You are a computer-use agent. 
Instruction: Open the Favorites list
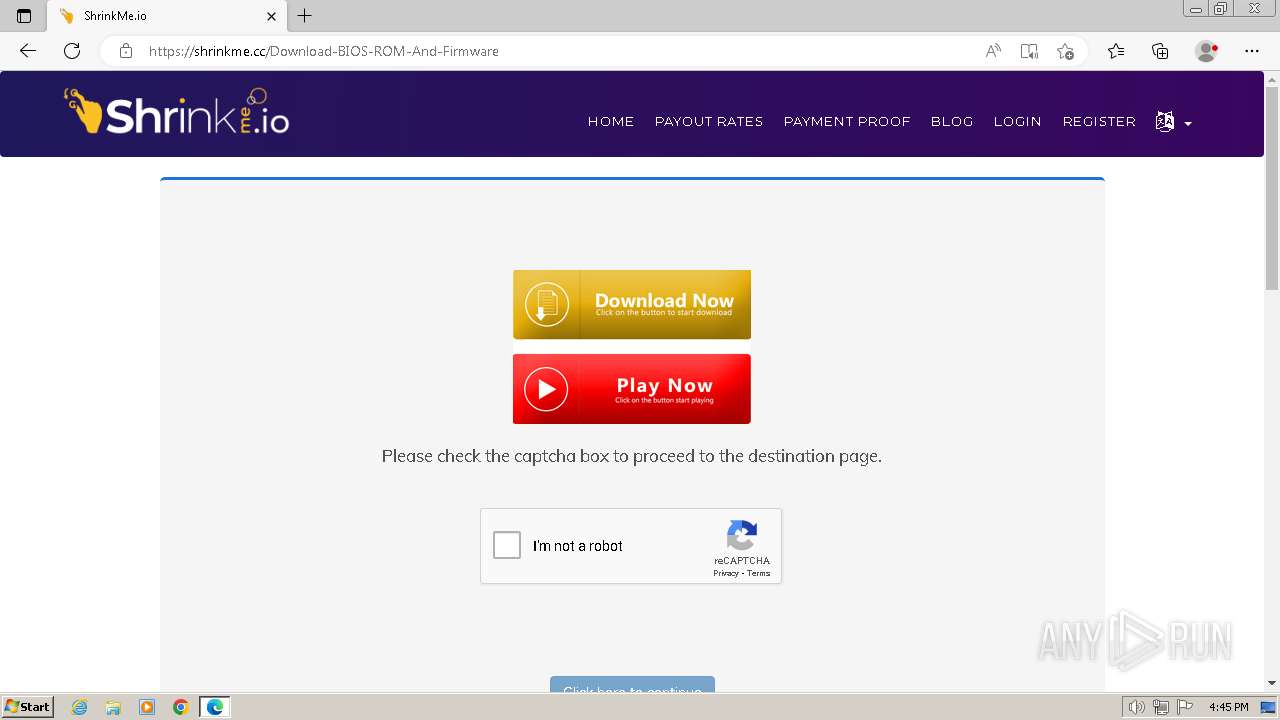pos(1116,51)
